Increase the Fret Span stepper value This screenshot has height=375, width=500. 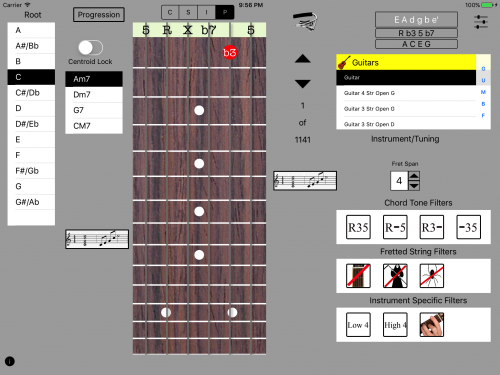point(414,176)
